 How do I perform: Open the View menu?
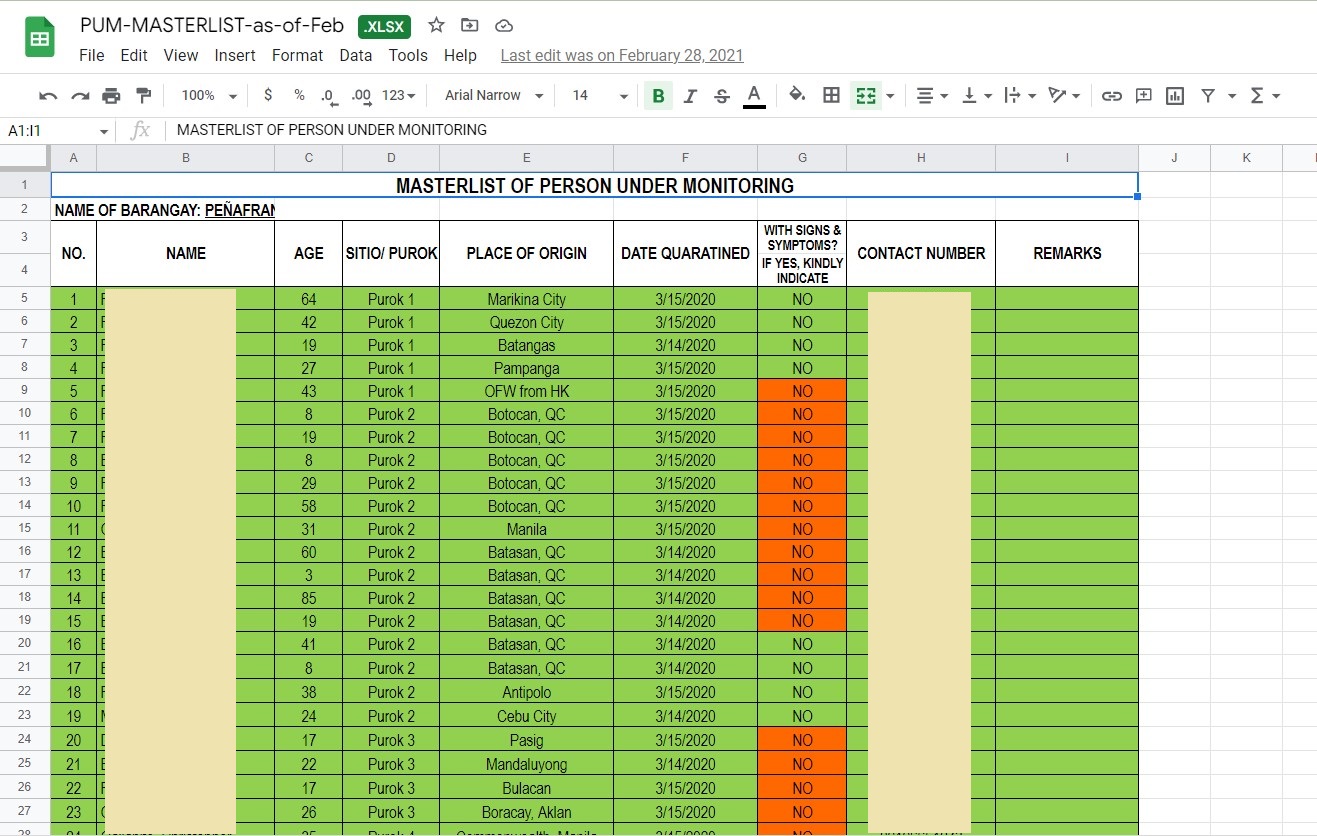click(x=181, y=56)
